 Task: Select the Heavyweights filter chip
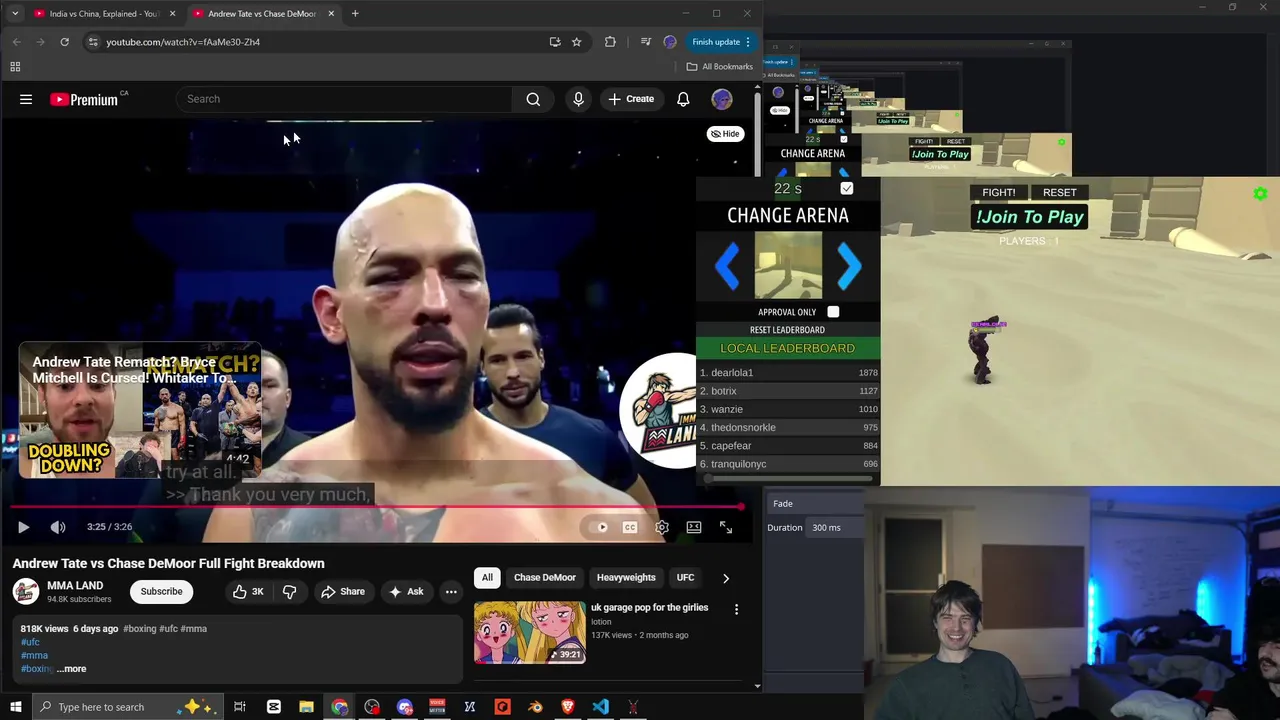[x=626, y=578]
